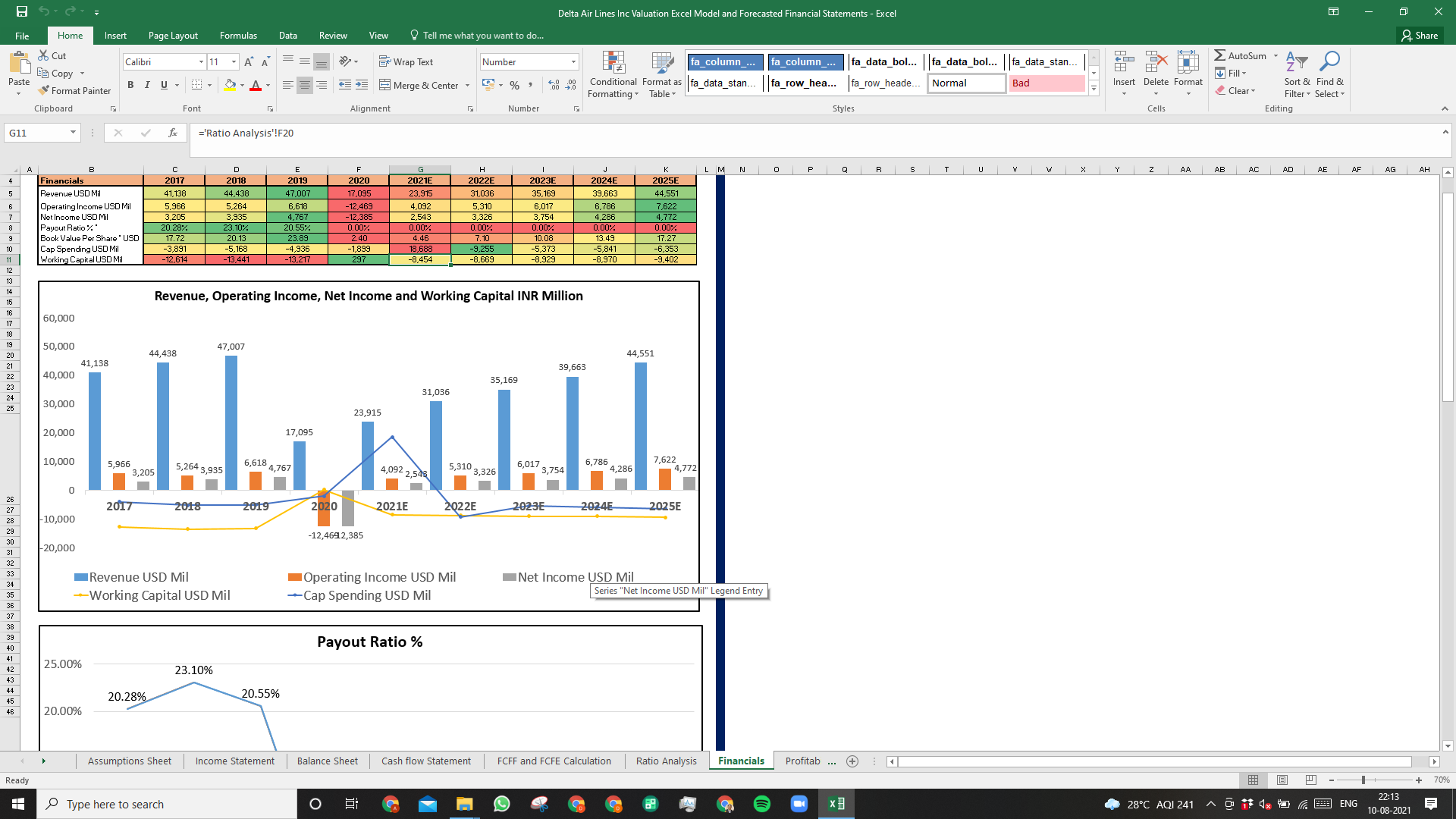Expand the Name Box dropdown

pyautogui.click(x=73, y=133)
